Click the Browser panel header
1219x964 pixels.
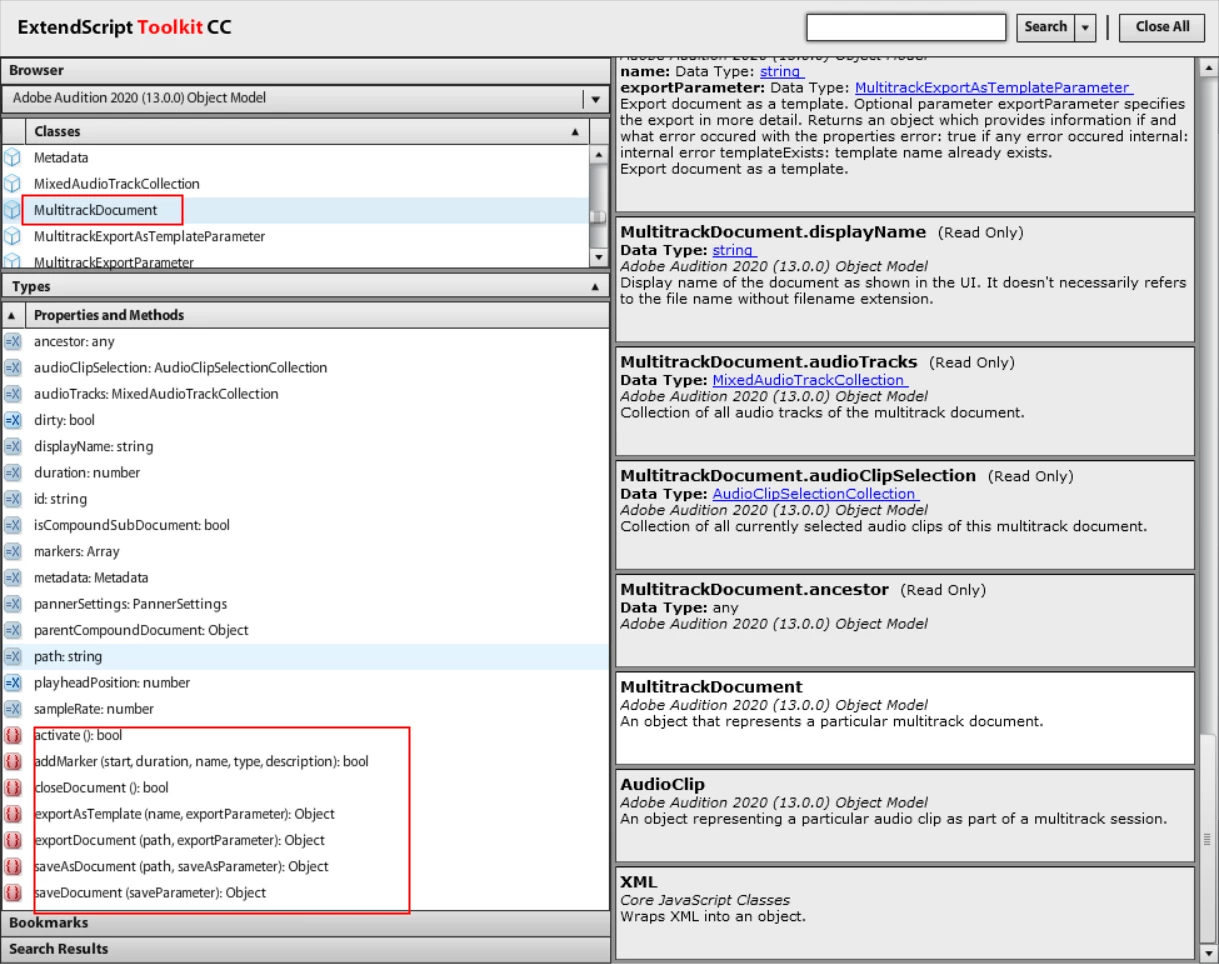[x=304, y=71]
